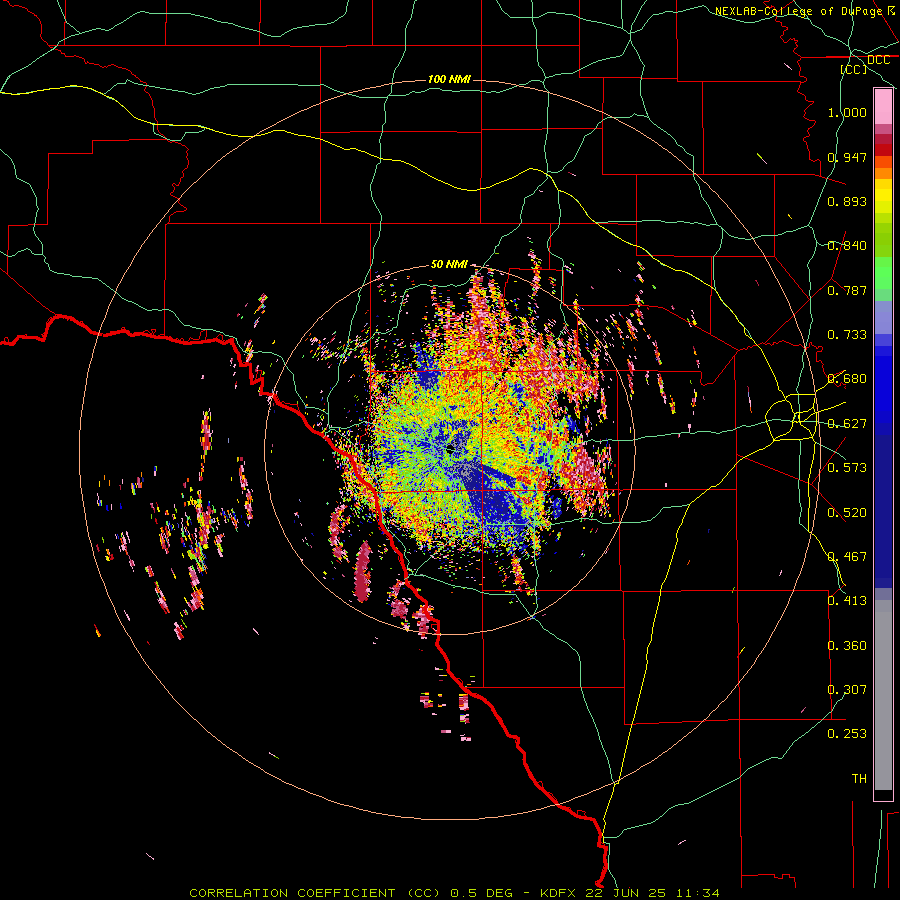Click the yellow band of the color bar

tap(883, 197)
